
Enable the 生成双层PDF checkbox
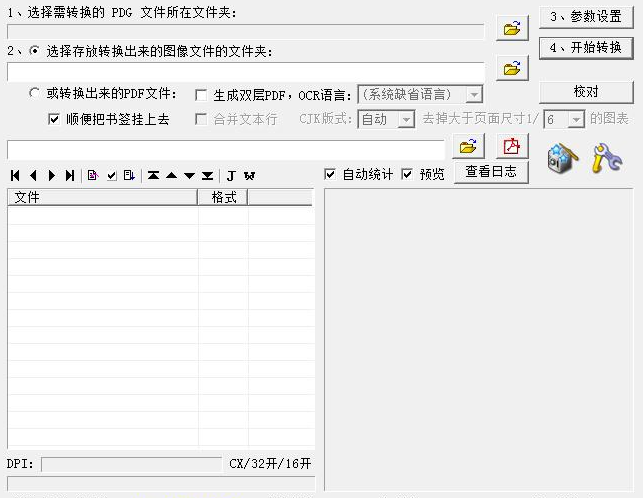[x=201, y=95]
